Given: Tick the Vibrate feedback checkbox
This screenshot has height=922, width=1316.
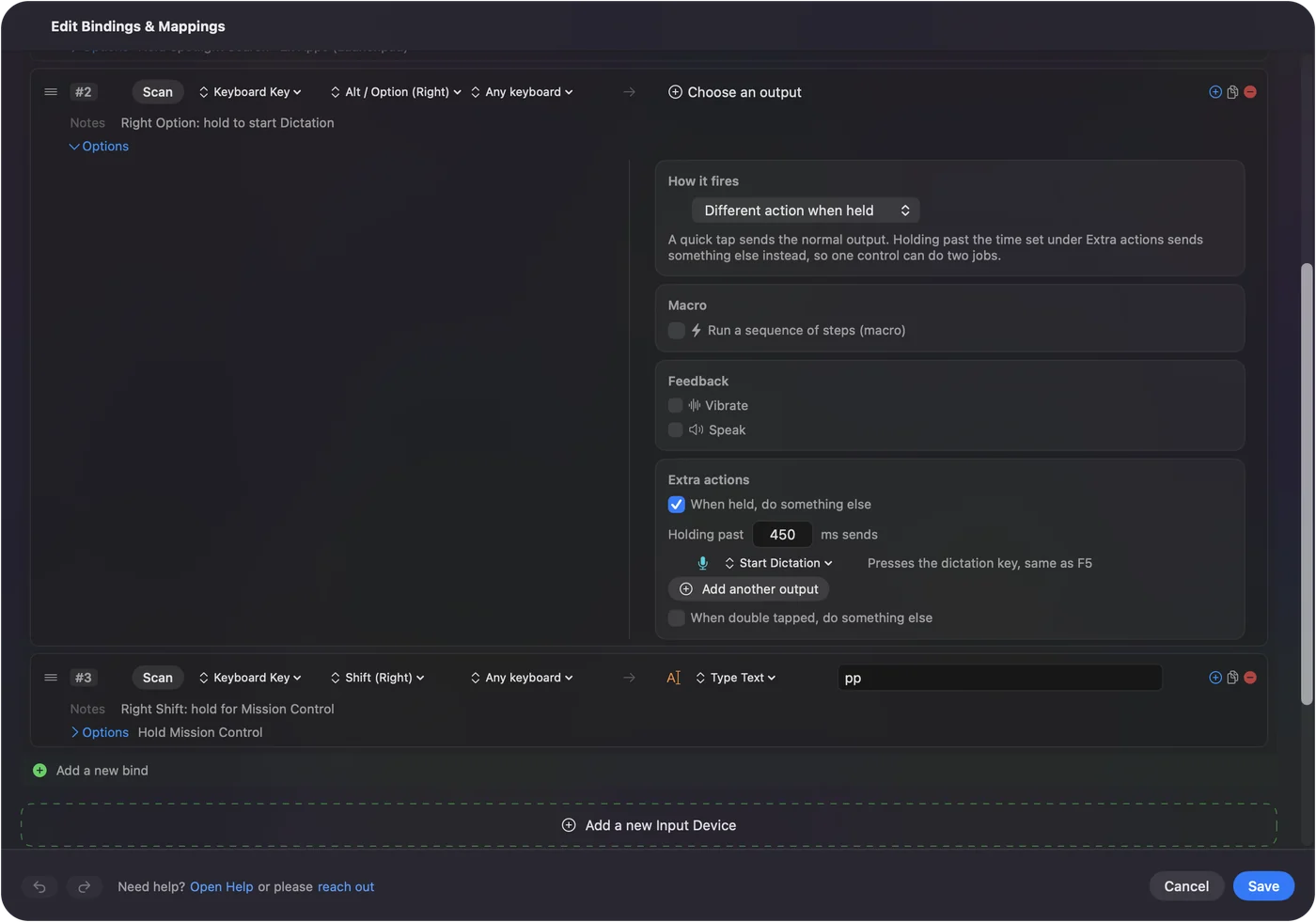Looking at the screenshot, I should [675, 406].
